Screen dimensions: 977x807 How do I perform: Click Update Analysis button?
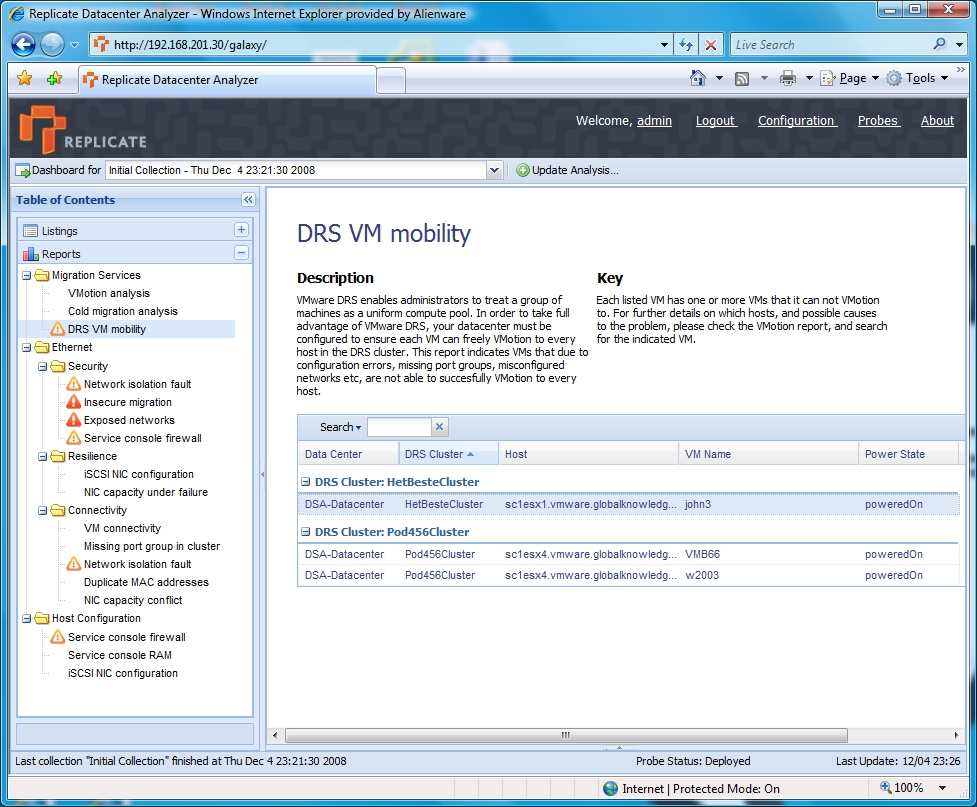pos(567,170)
